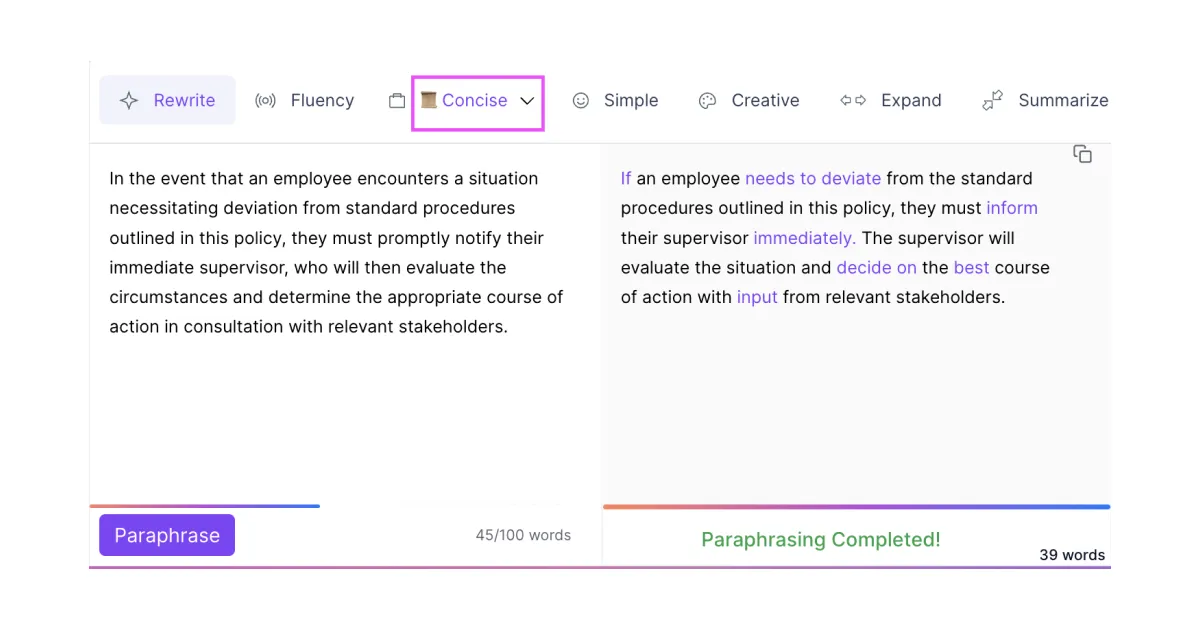
Task: Click the "Paraphrasing Completed!" status message
Action: tap(821, 539)
